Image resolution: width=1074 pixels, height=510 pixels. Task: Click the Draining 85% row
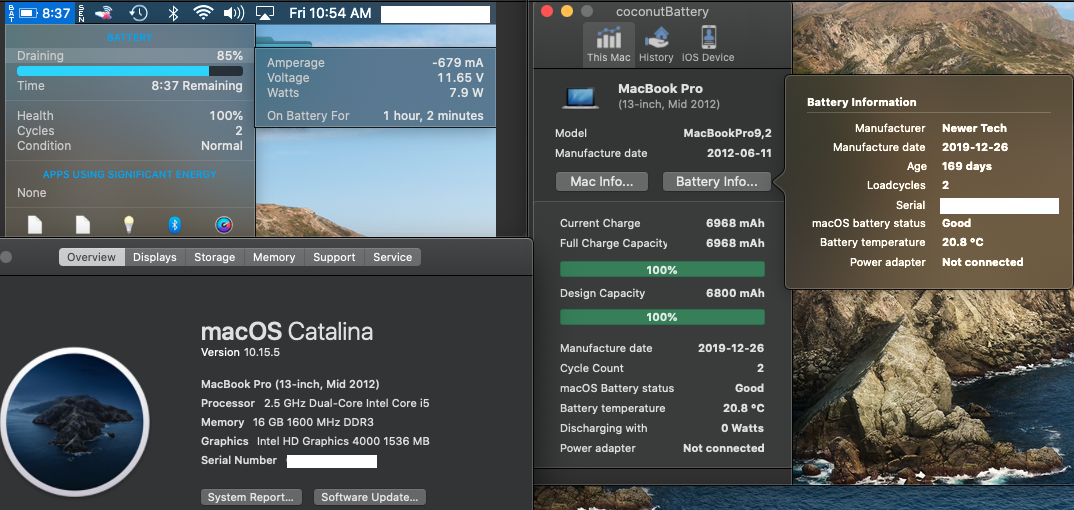129,55
